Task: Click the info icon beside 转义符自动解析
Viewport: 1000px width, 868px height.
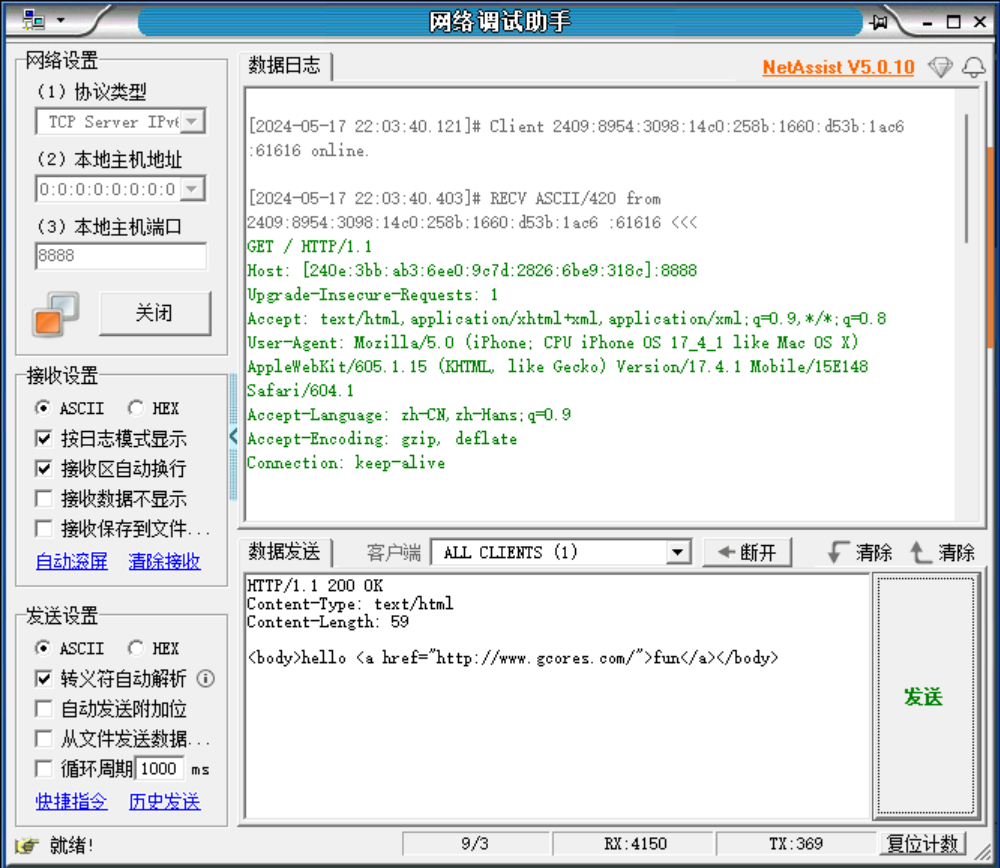Action: tap(206, 679)
